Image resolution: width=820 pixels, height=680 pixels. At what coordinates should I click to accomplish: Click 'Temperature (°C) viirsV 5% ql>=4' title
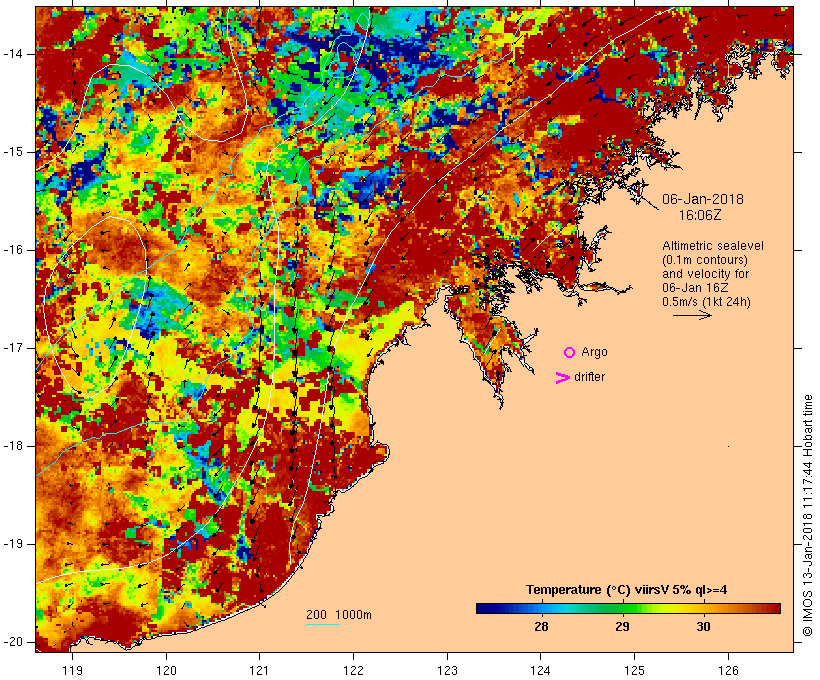tap(627, 590)
